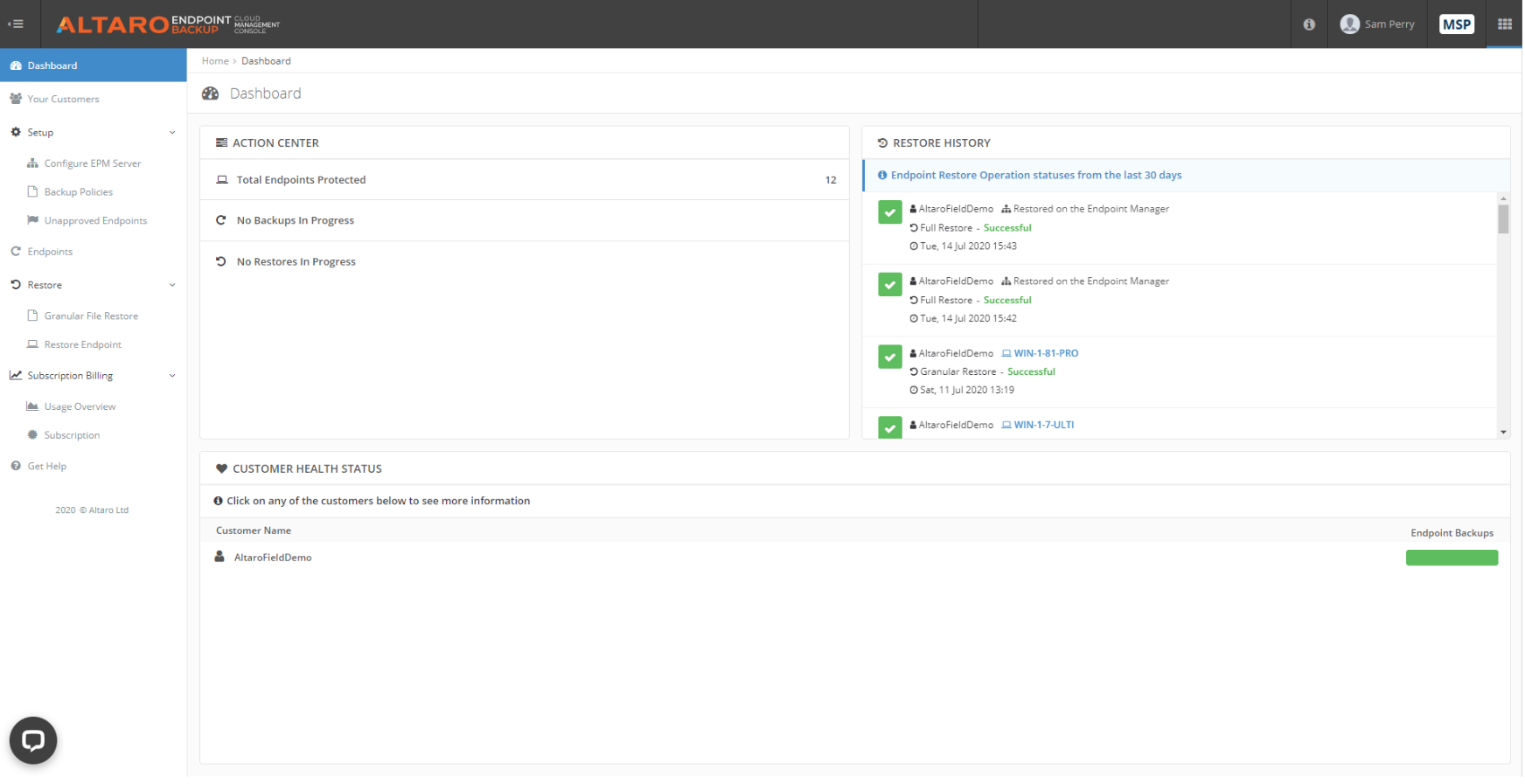The width and height of the screenshot is (1525, 784).
Task: Click the Home breadcrumb link
Action: tap(215, 61)
